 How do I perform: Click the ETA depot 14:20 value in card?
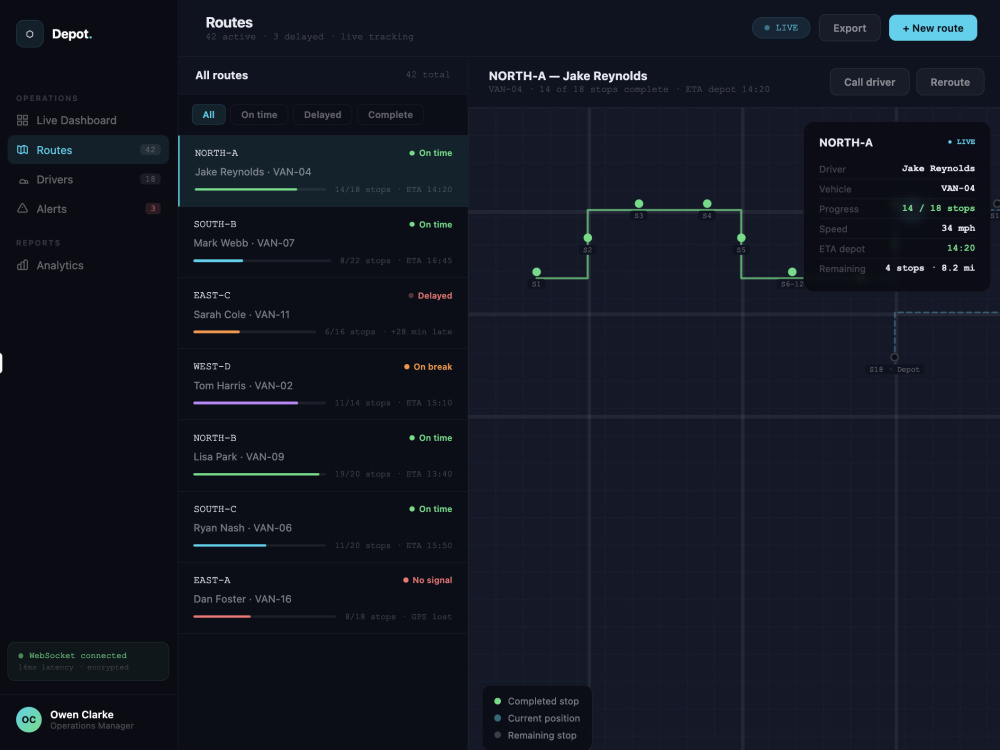960,248
